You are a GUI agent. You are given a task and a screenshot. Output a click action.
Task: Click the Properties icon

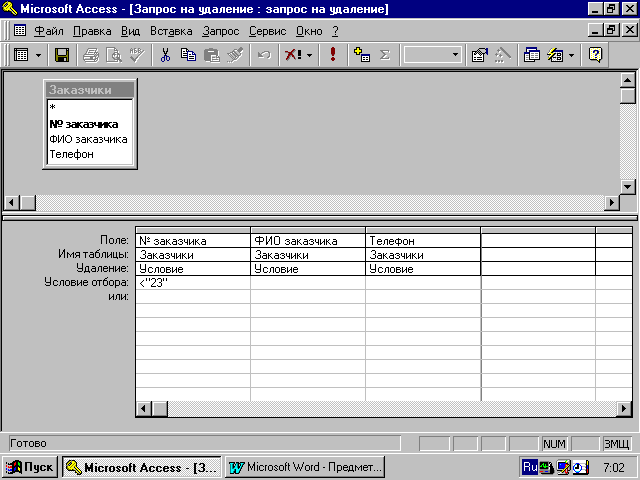(480, 55)
